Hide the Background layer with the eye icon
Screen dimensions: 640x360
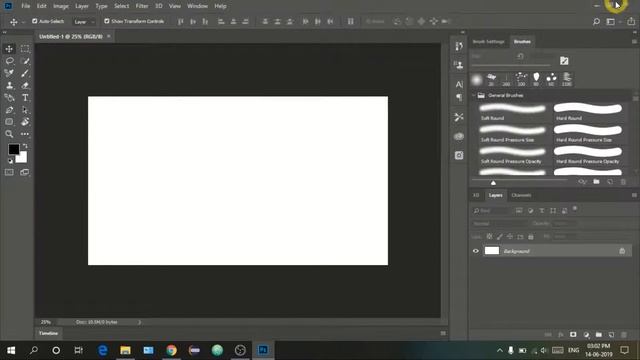476,251
